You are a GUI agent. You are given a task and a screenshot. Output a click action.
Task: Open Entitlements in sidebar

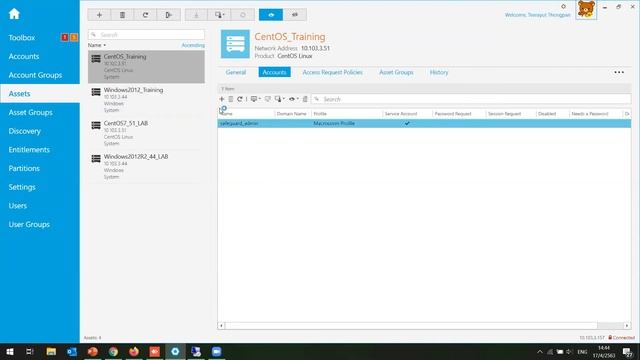tap(29, 150)
